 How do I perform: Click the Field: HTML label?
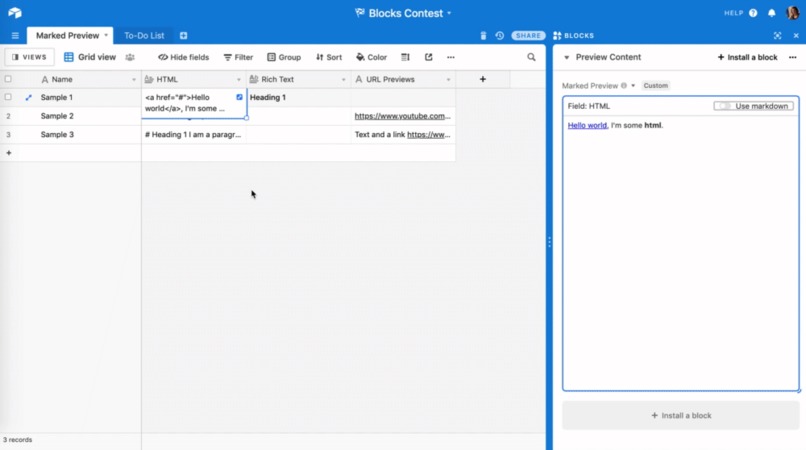click(x=589, y=106)
